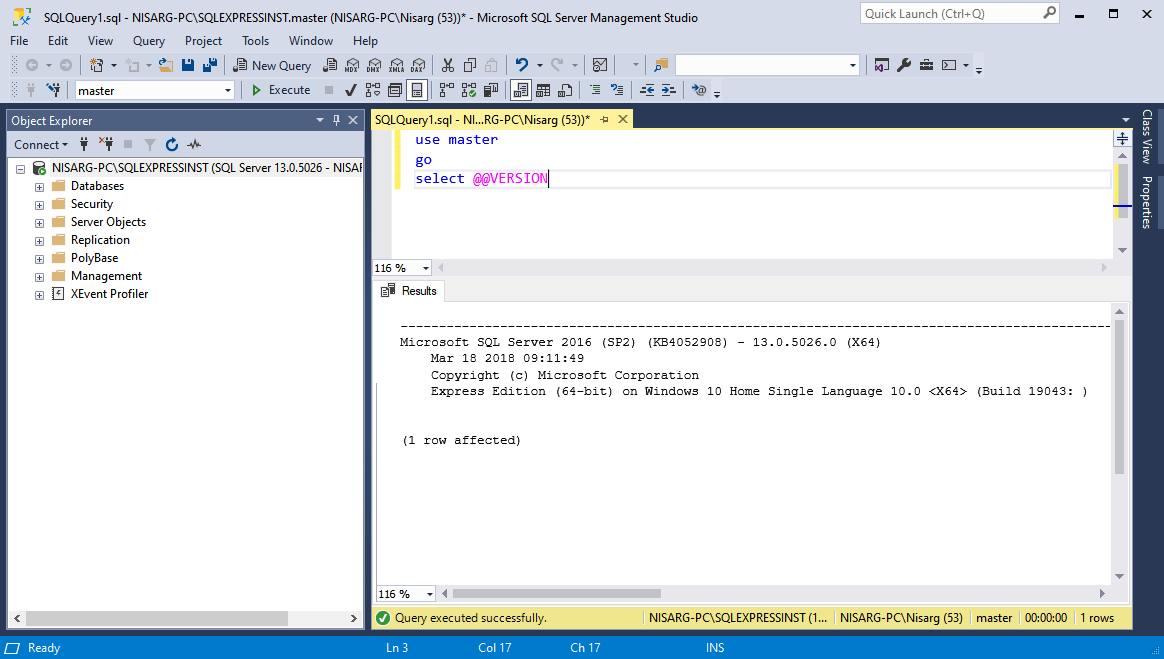Open the master database dropdown
1164x659 pixels.
pos(226,90)
